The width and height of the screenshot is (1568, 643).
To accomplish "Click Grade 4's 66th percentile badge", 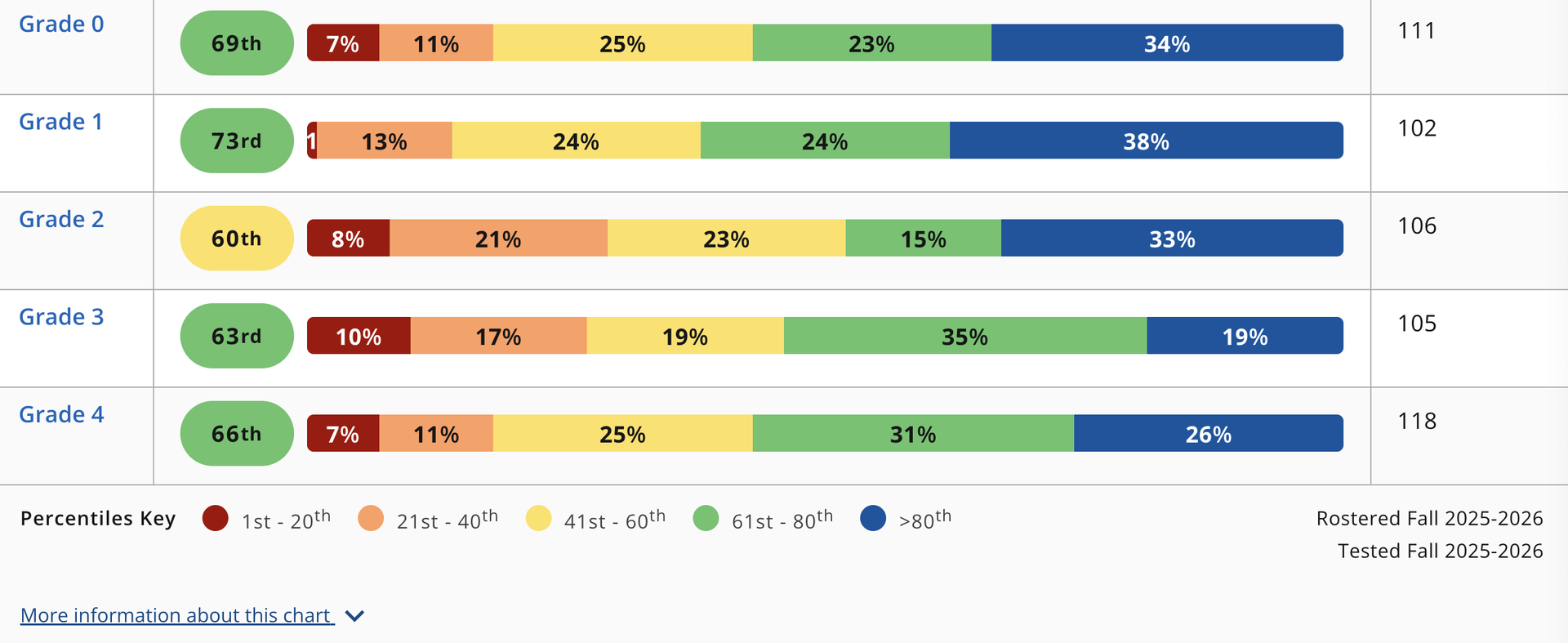I will [x=237, y=433].
